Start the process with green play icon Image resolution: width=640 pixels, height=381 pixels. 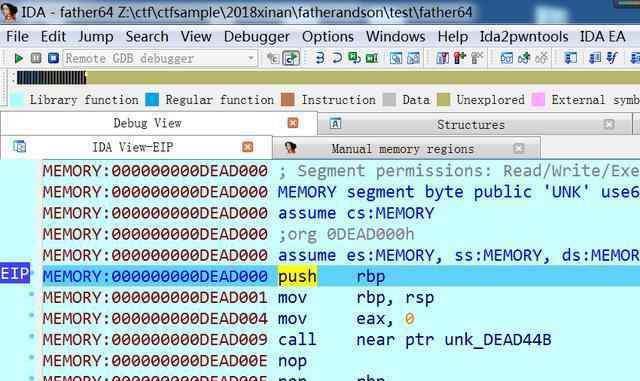pyautogui.click(x=18, y=58)
